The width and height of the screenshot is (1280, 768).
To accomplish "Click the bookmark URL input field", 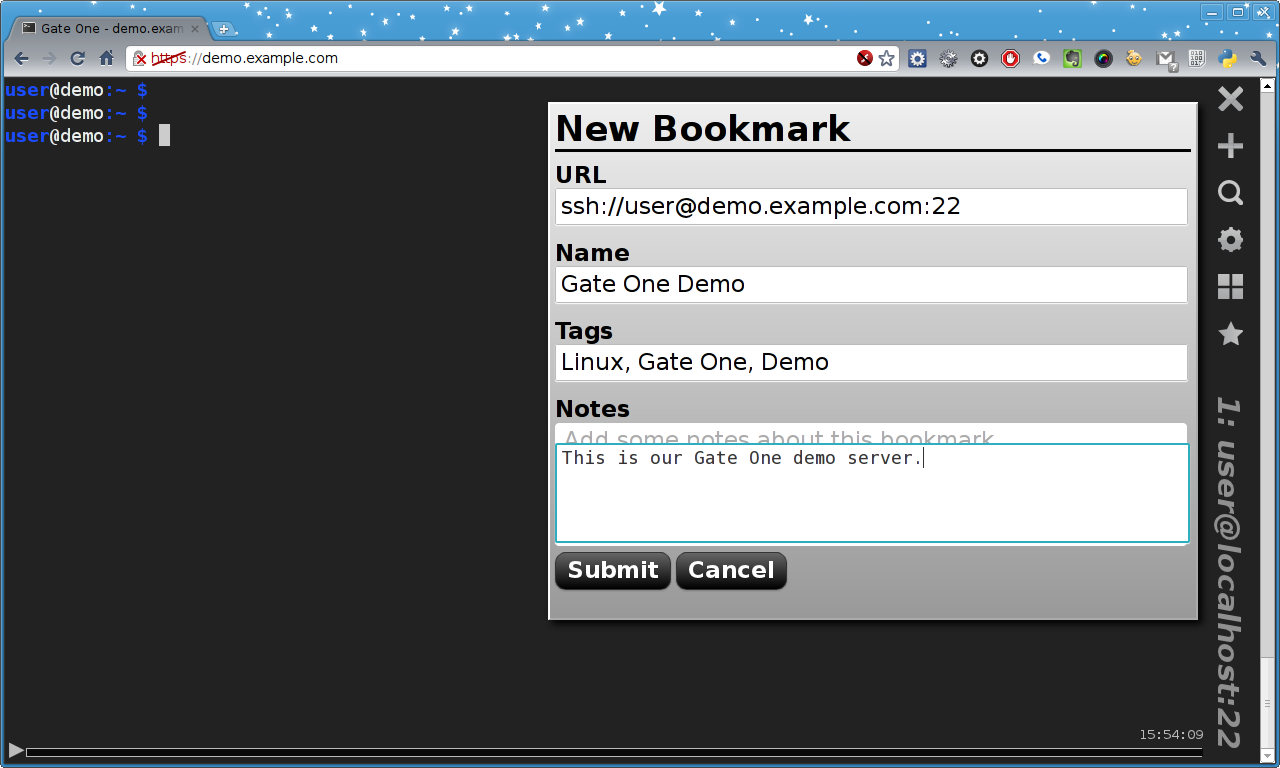I will click(x=871, y=206).
